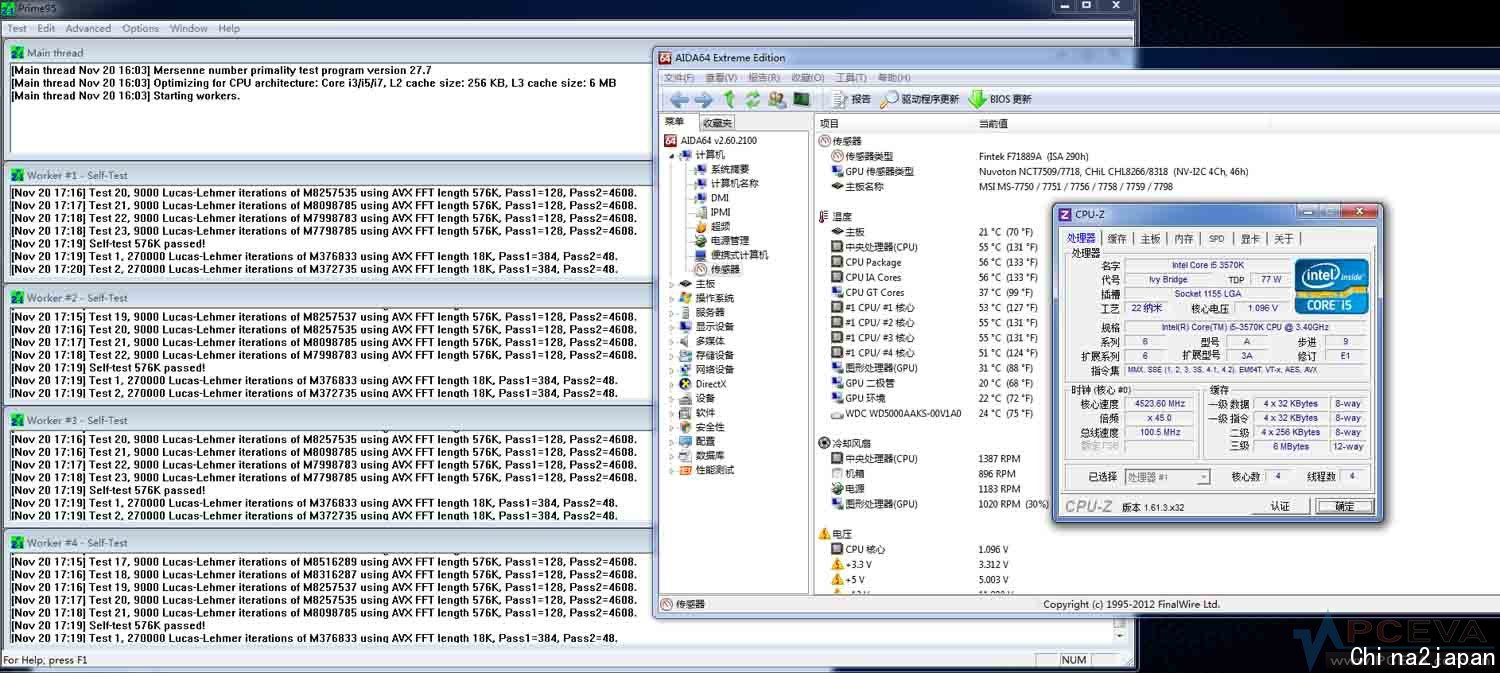Open Prime95 Advanced menu

point(89,29)
